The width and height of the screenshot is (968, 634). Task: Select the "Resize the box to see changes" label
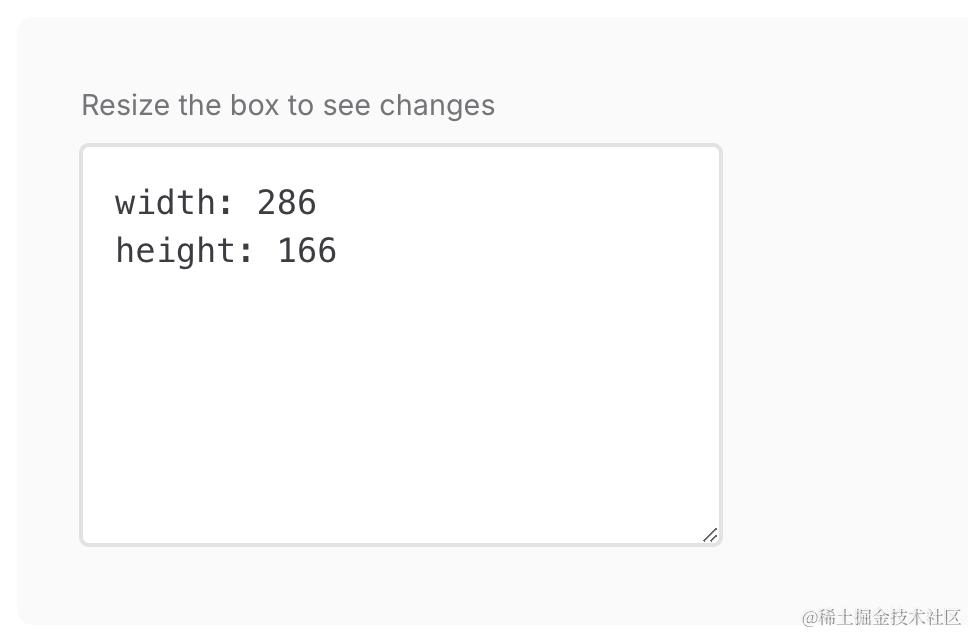(287, 105)
